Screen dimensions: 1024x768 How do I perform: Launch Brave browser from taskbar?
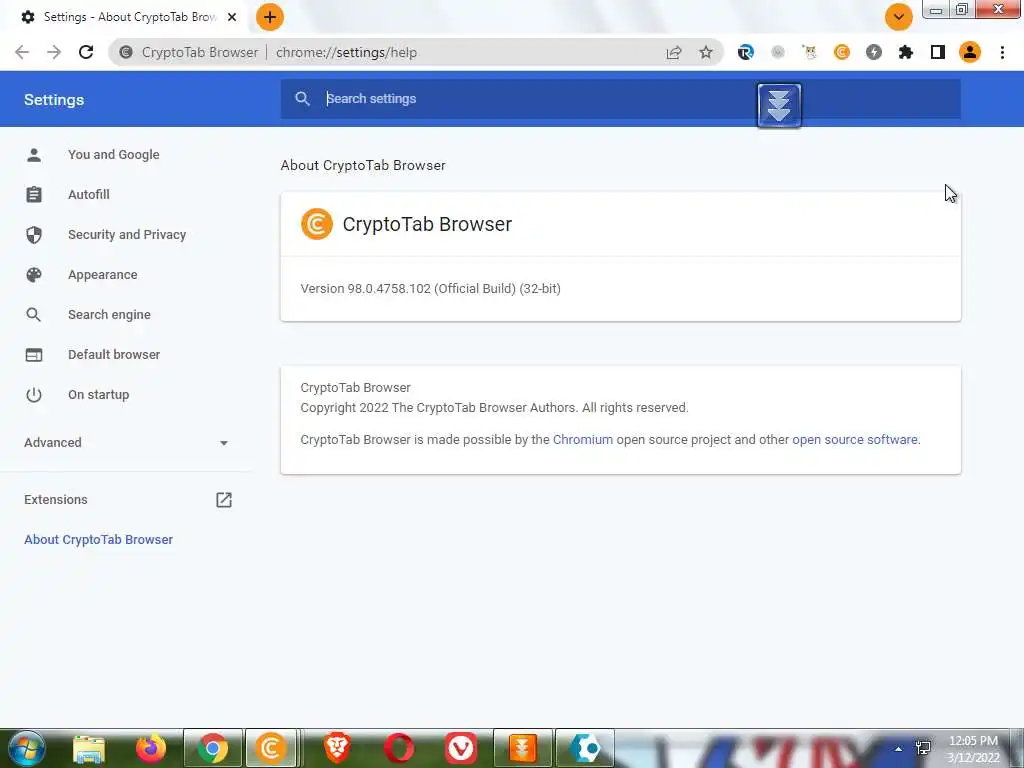[x=337, y=748]
